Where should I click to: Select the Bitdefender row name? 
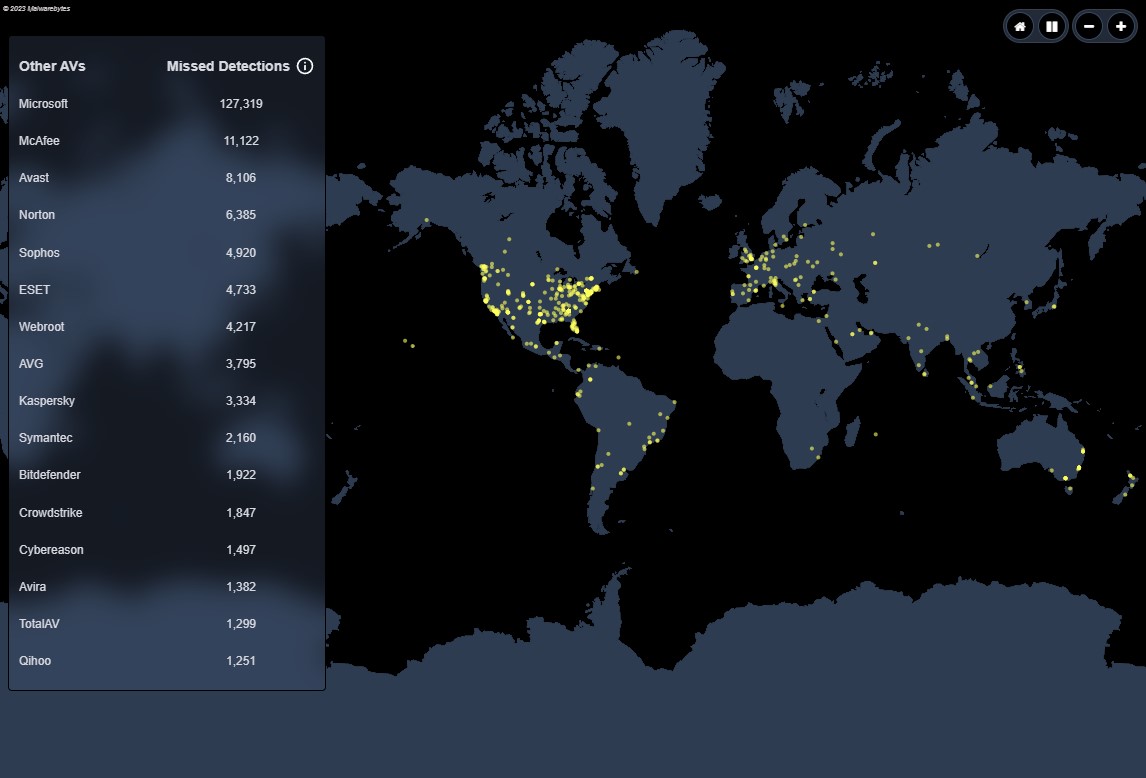50,475
